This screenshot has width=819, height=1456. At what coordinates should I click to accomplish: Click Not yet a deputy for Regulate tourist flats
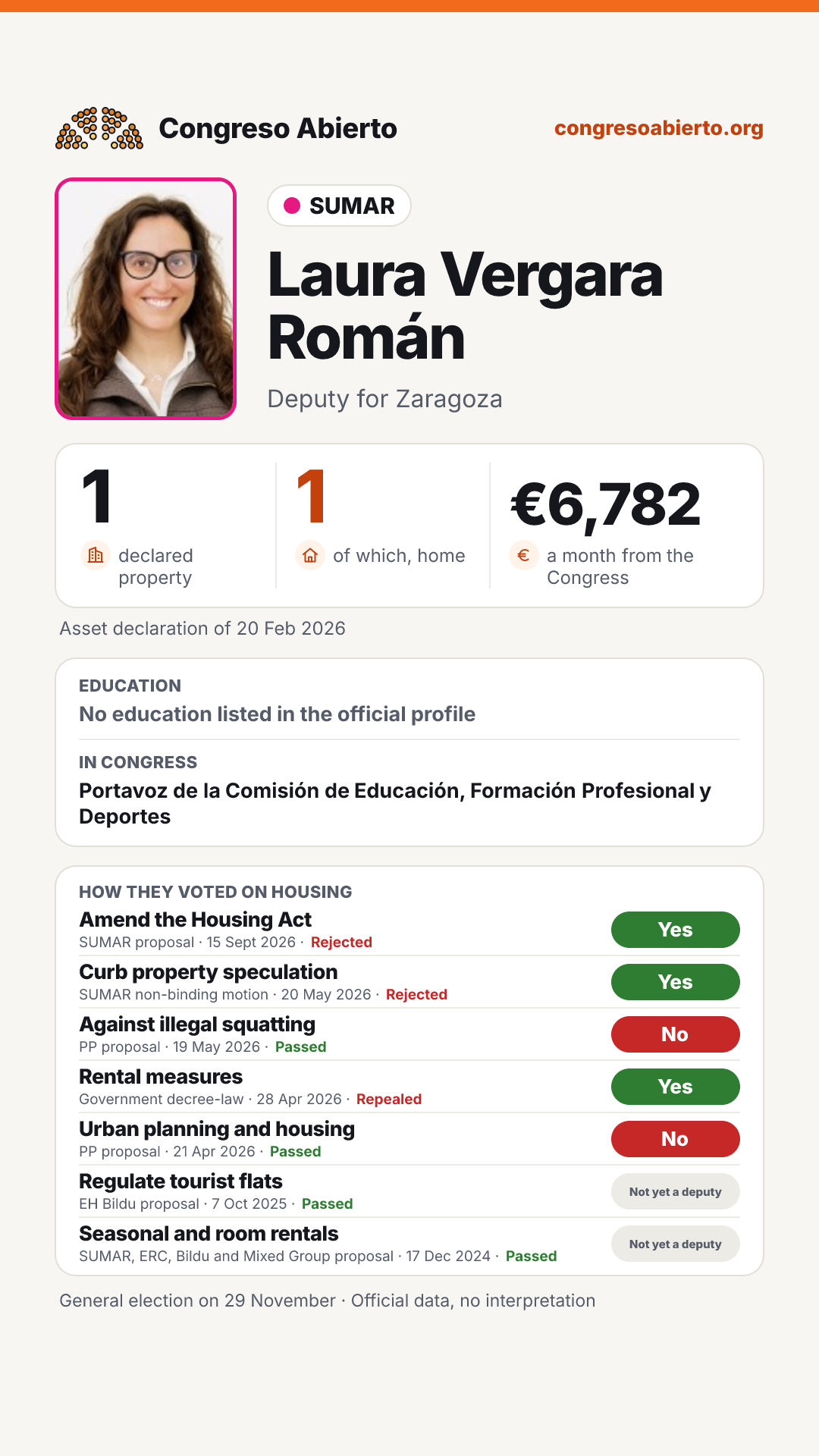click(x=676, y=1191)
